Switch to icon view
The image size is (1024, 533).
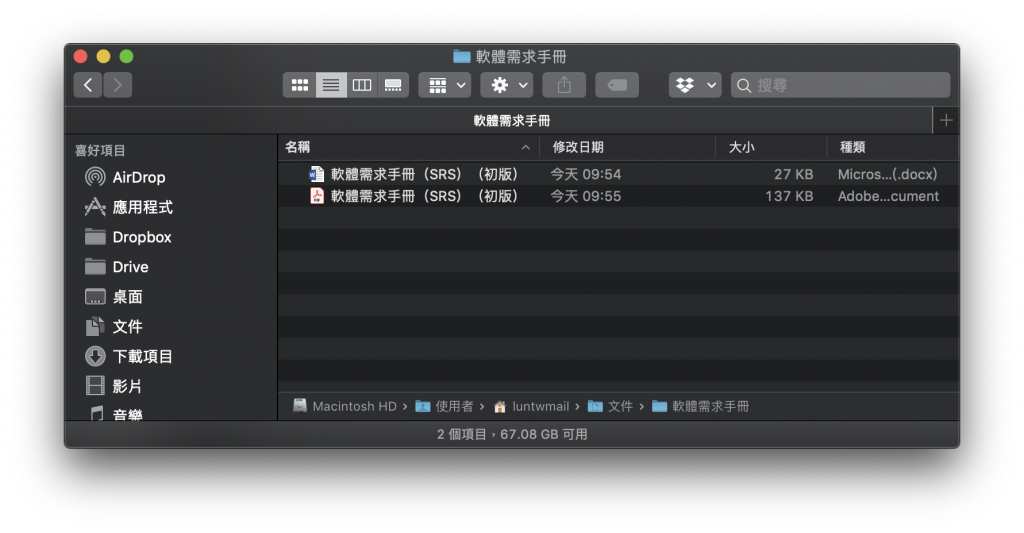pos(300,85)
